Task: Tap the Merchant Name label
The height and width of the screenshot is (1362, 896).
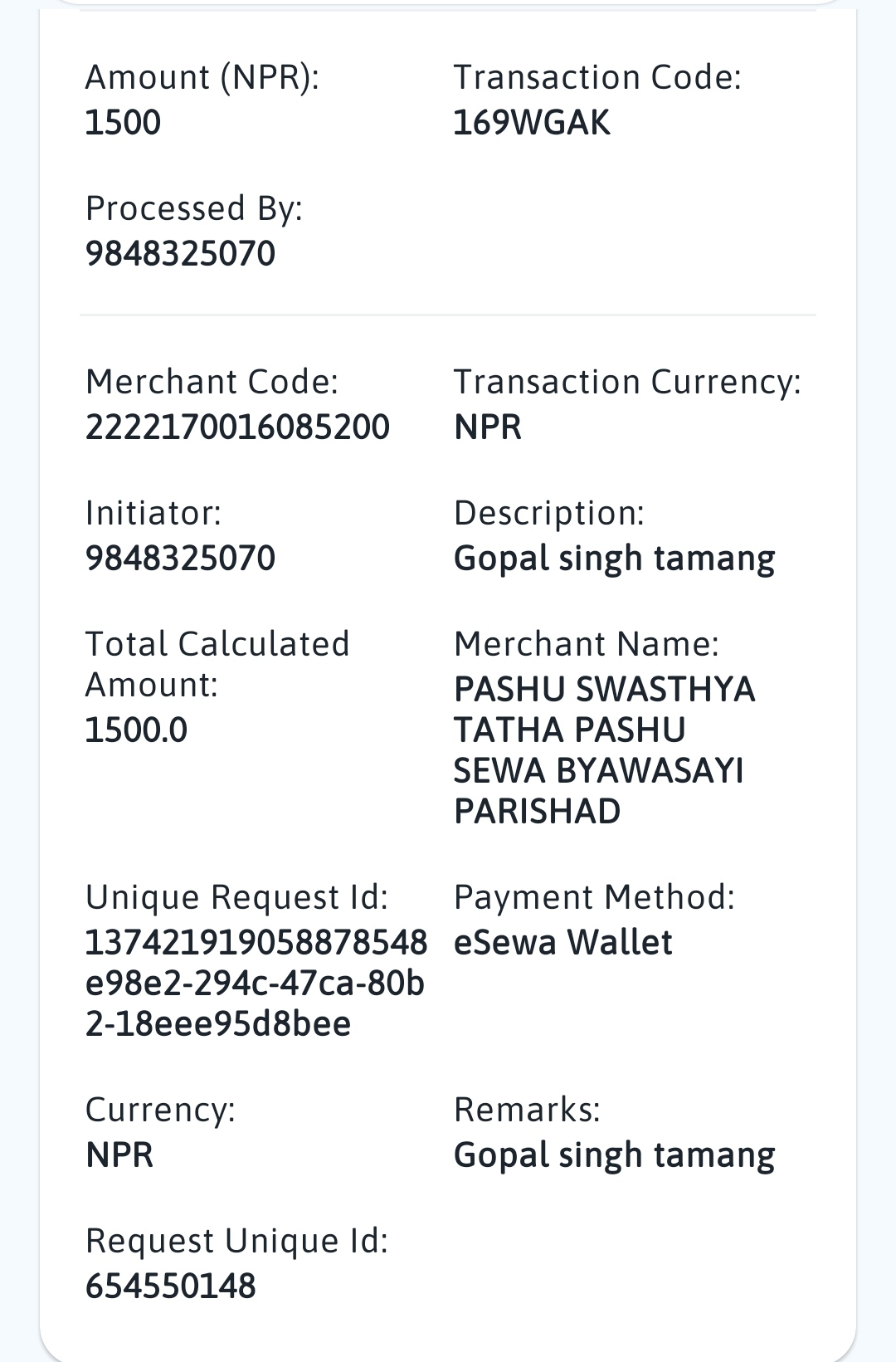Action: 587,645
